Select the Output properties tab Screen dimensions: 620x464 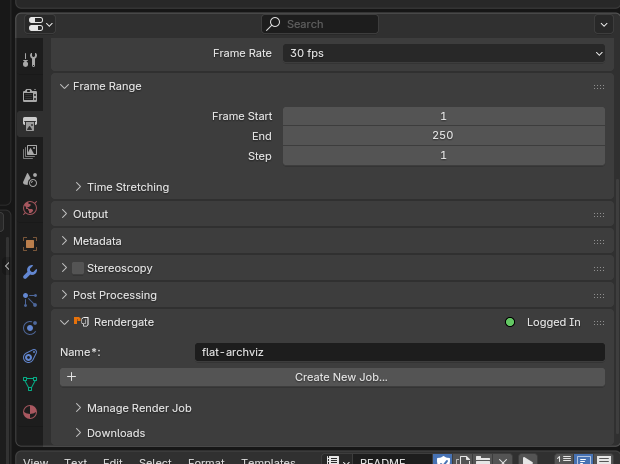[x=30, y=124]
